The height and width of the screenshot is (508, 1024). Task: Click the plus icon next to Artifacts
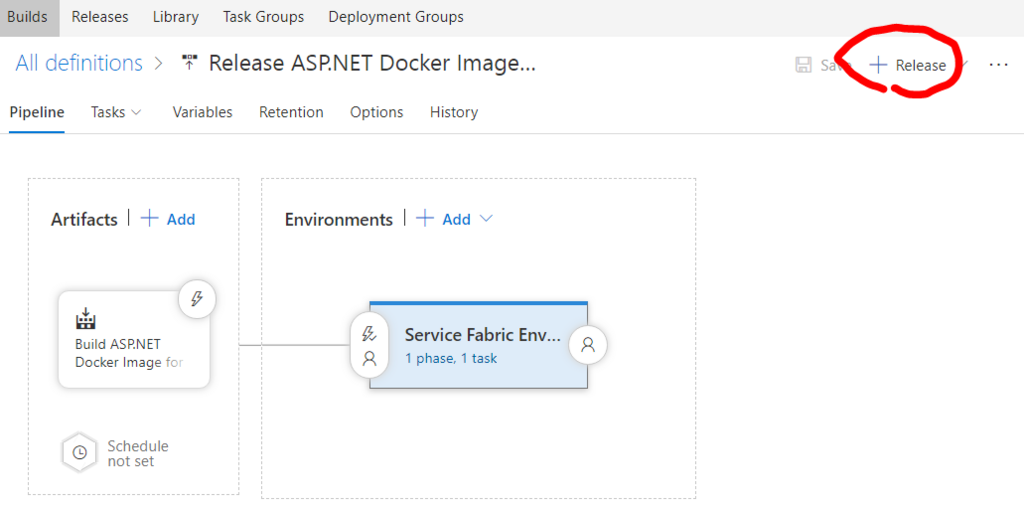pyautogui.click(x=150, y=218)
